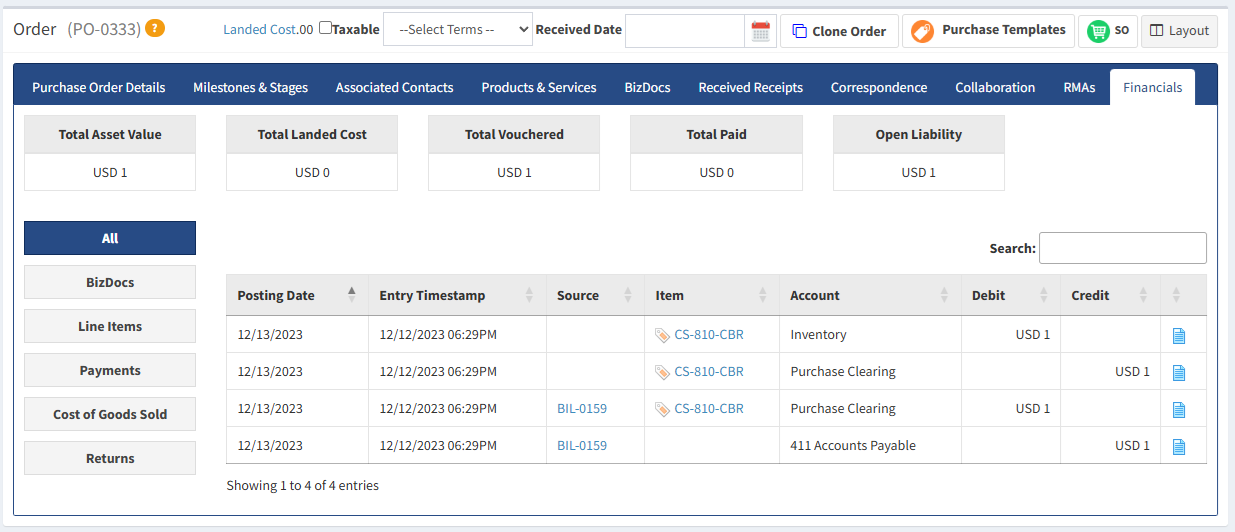
Task: Open the Received Date calendar picker icon
Action: coord(761,31)
